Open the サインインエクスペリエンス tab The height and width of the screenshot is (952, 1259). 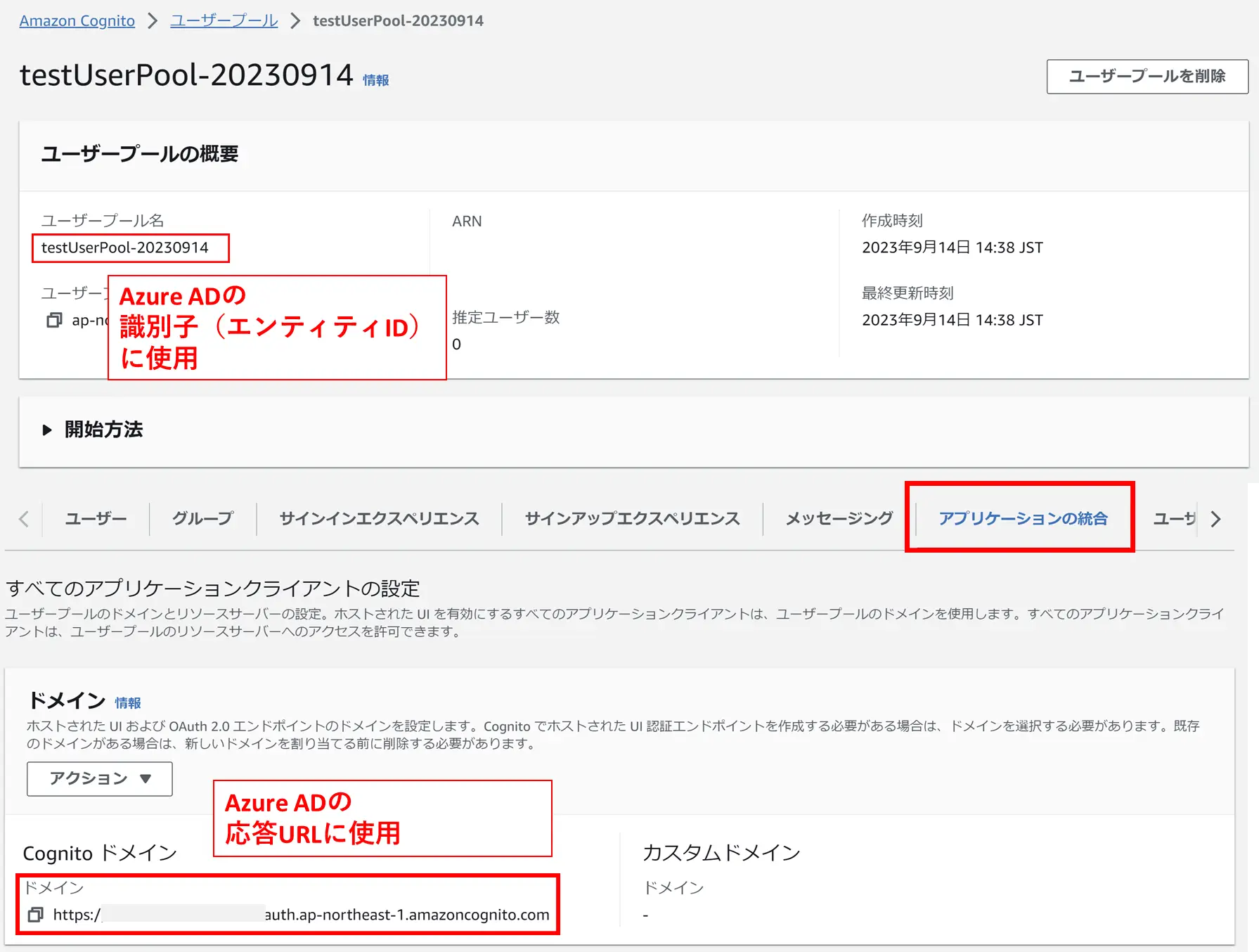[379, 519]
